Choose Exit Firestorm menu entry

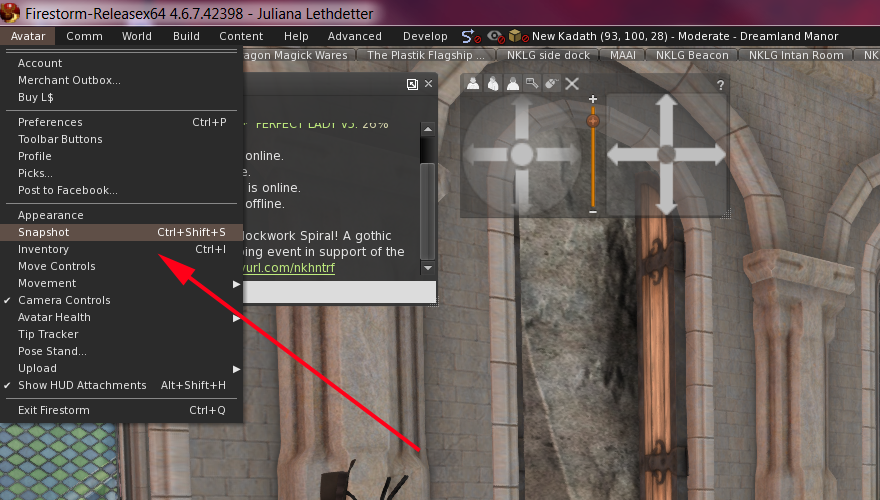[121, 410]
